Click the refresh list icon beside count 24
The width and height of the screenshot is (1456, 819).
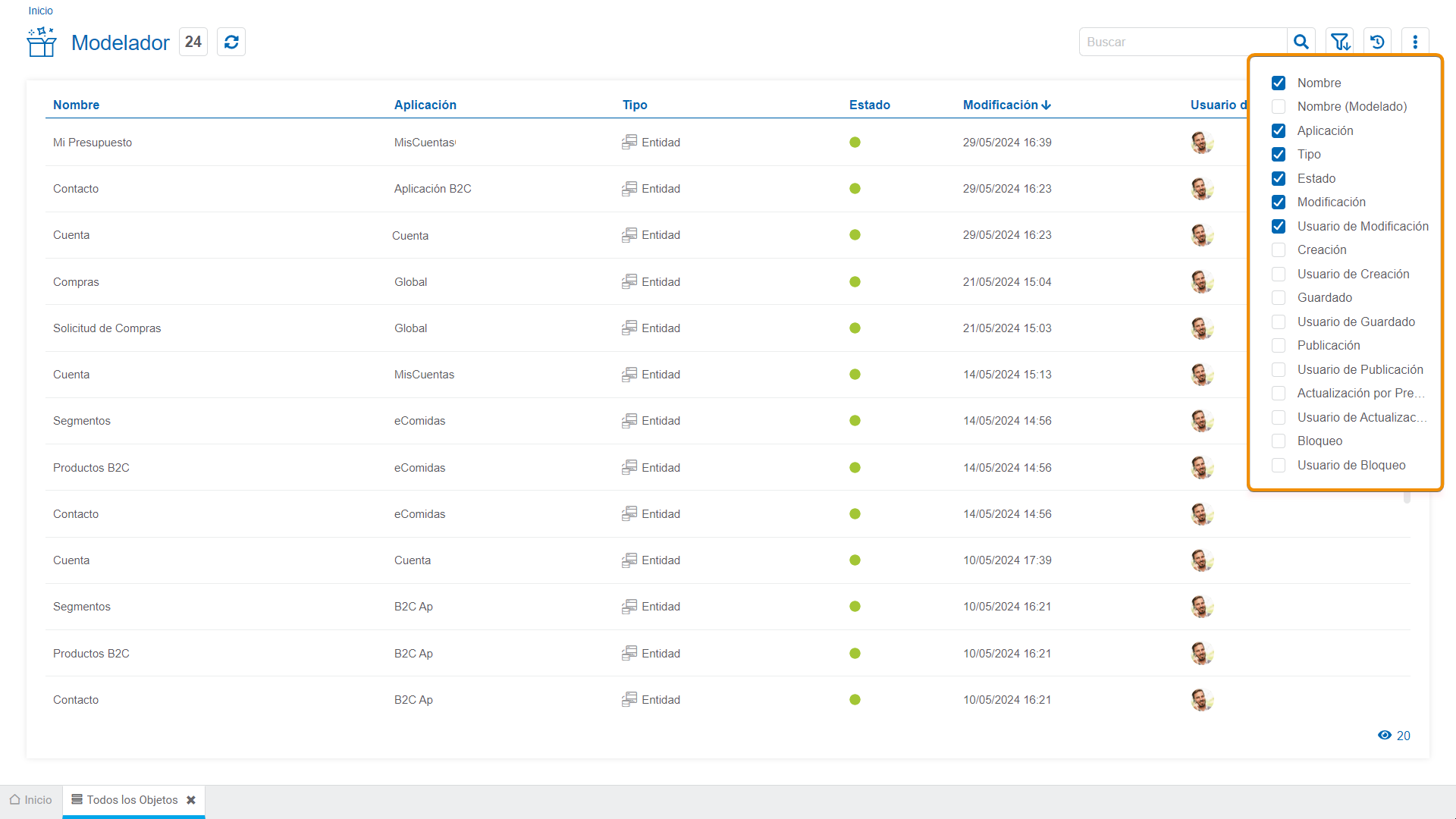231,42
